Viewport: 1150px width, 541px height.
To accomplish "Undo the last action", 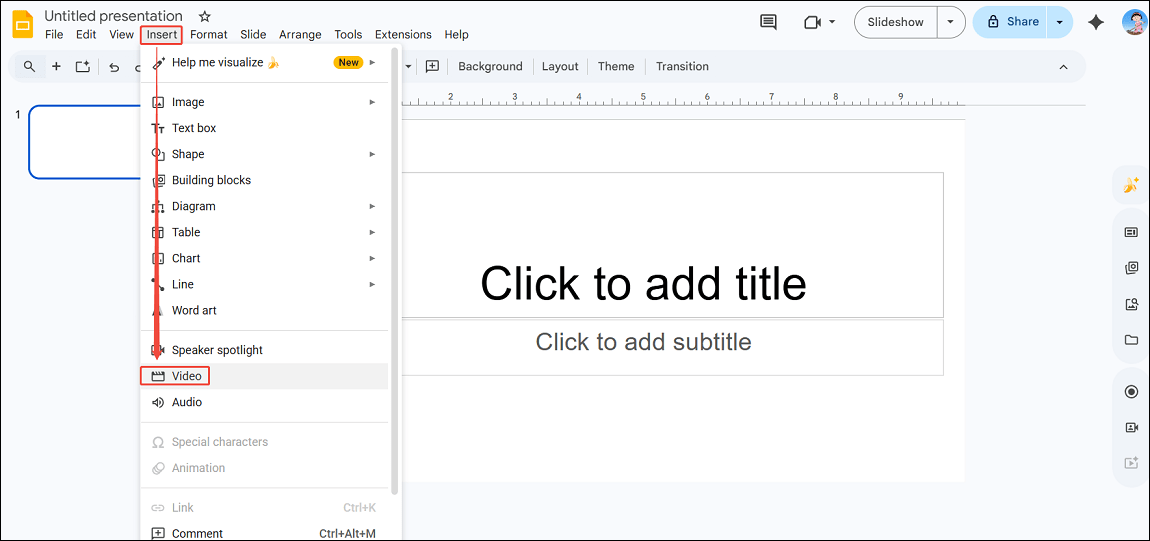I will tap(114, 67).
